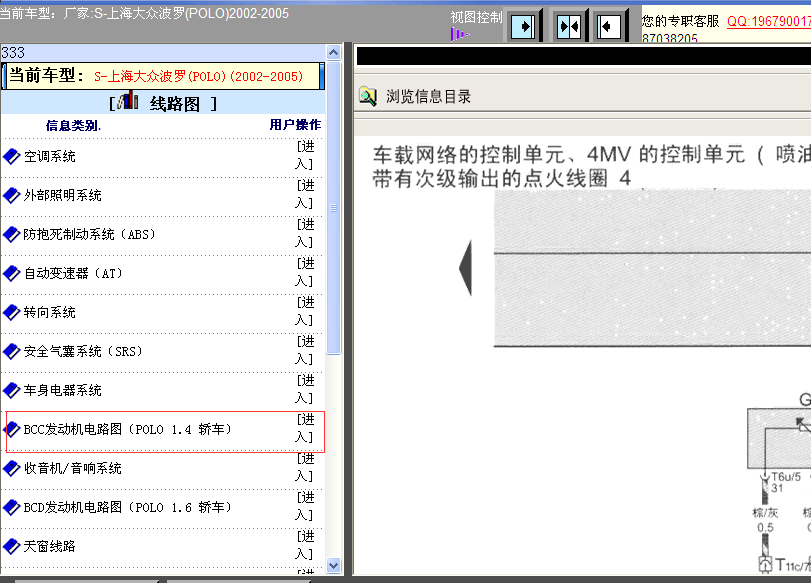Click the book icon for 安全气囊系统（SRS）
This screenshot has width=811, height=583.
[11, 351]
